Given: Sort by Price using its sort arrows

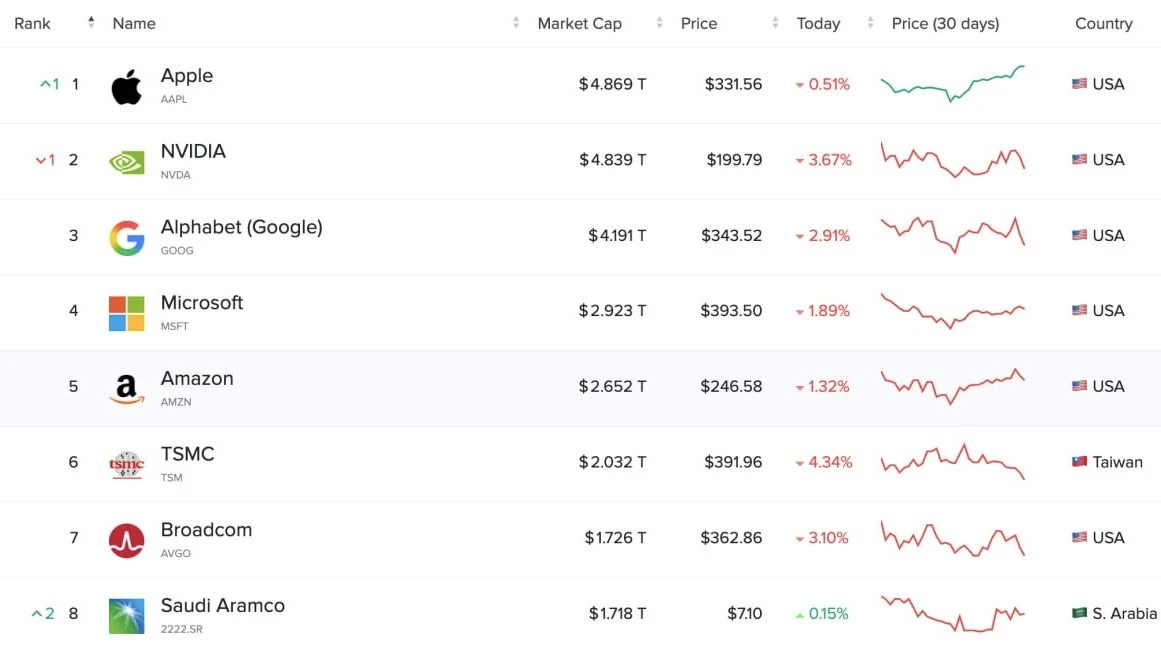Looking at the screenshot, I should pyautogui.click(x=775, y=23).
